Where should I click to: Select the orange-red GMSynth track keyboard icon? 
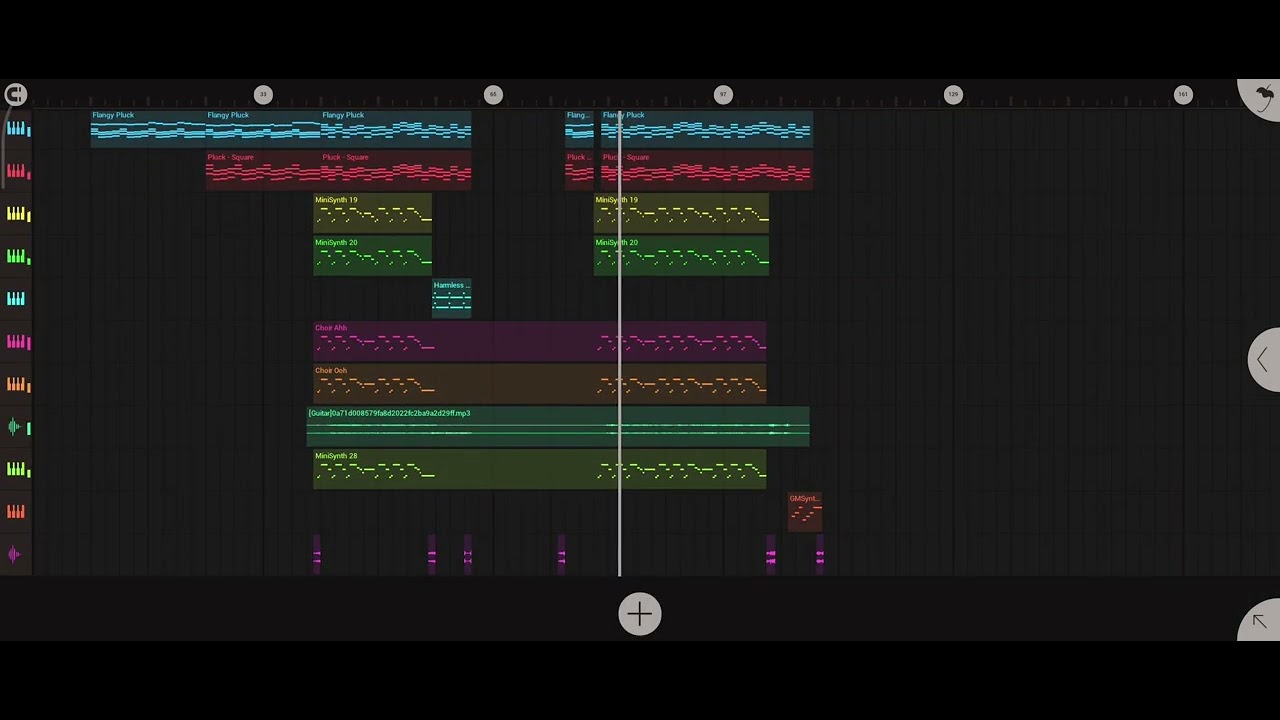[16, 512]
